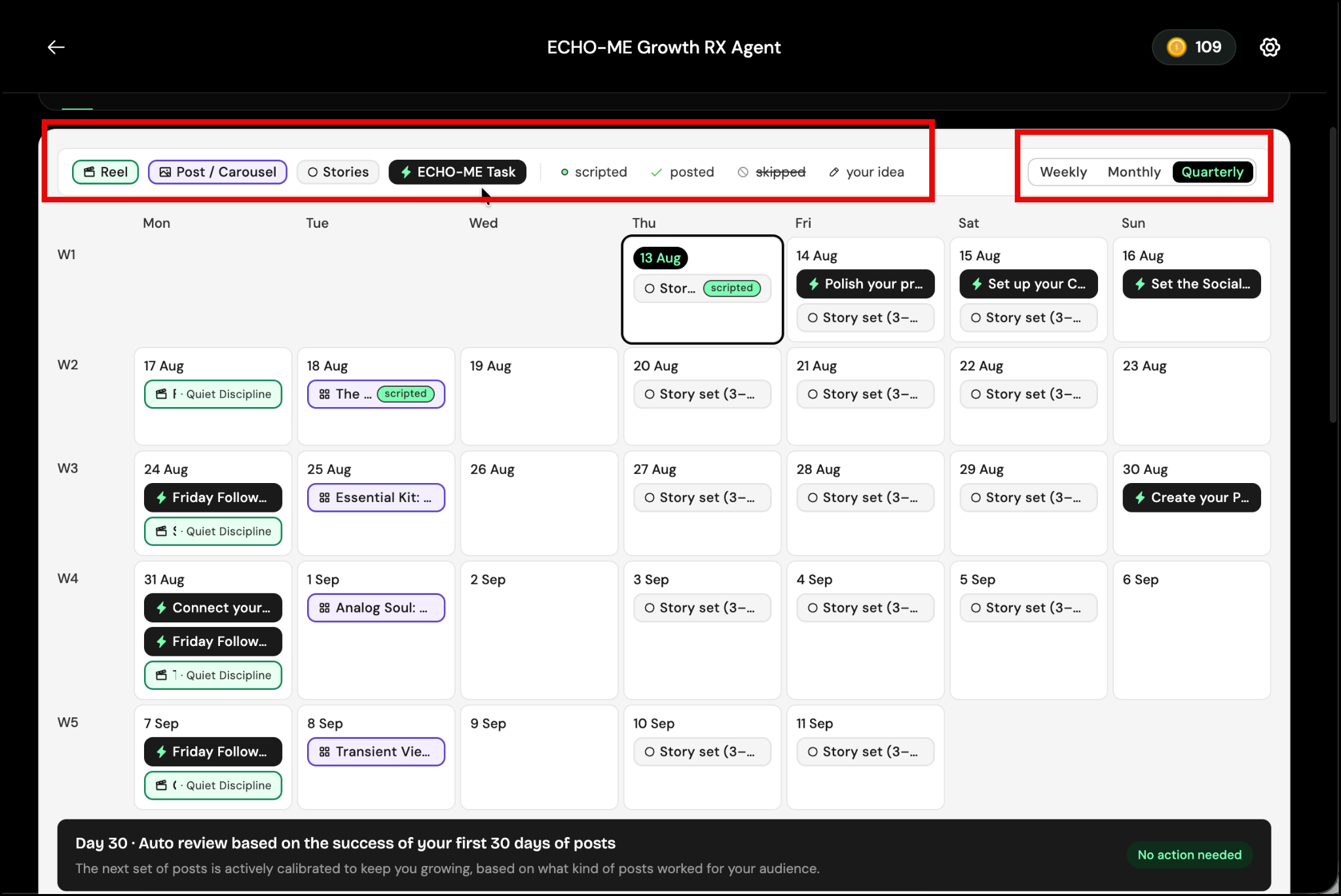The image size is (1341, 896).
Task: Open the 7 Sep Quiet Discipline reel
Action: coord(213,785)
